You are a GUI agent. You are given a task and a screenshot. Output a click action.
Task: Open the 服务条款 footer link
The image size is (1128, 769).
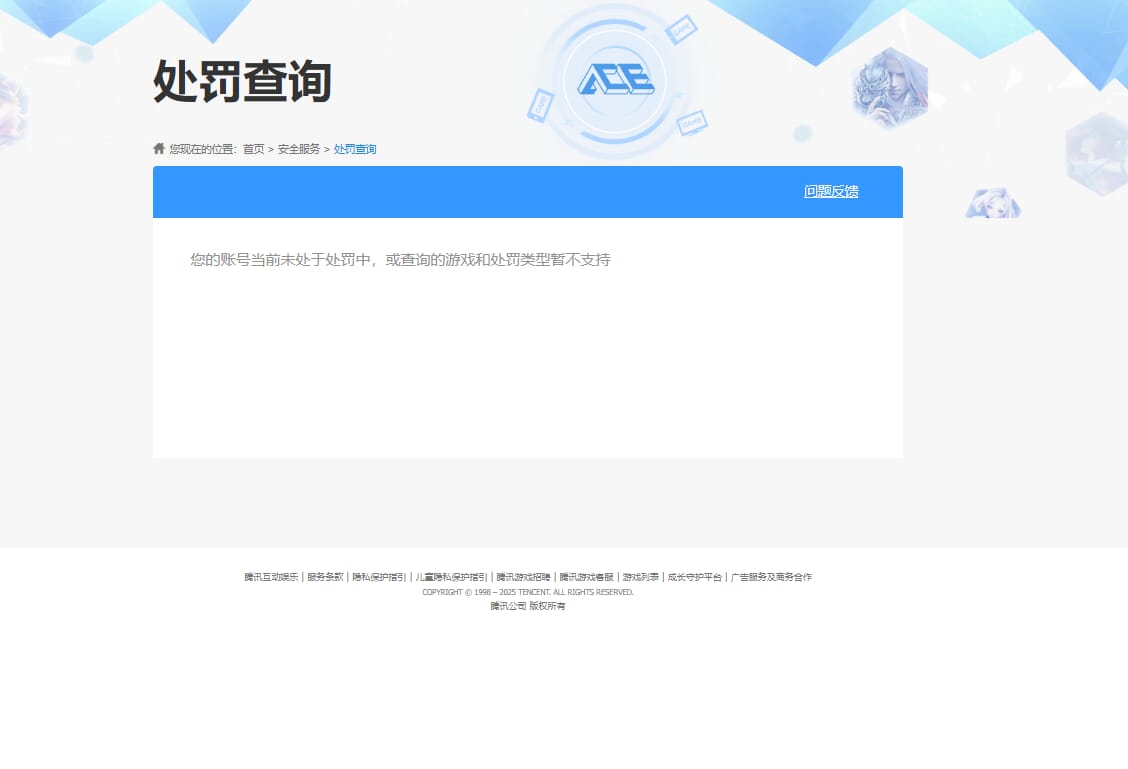click(325, 577)
